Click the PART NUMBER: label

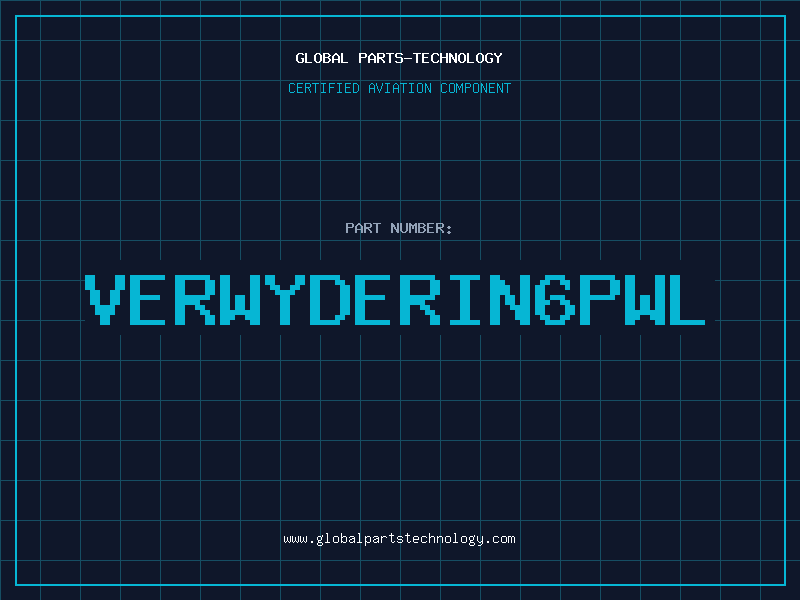[x=398, y=228]
